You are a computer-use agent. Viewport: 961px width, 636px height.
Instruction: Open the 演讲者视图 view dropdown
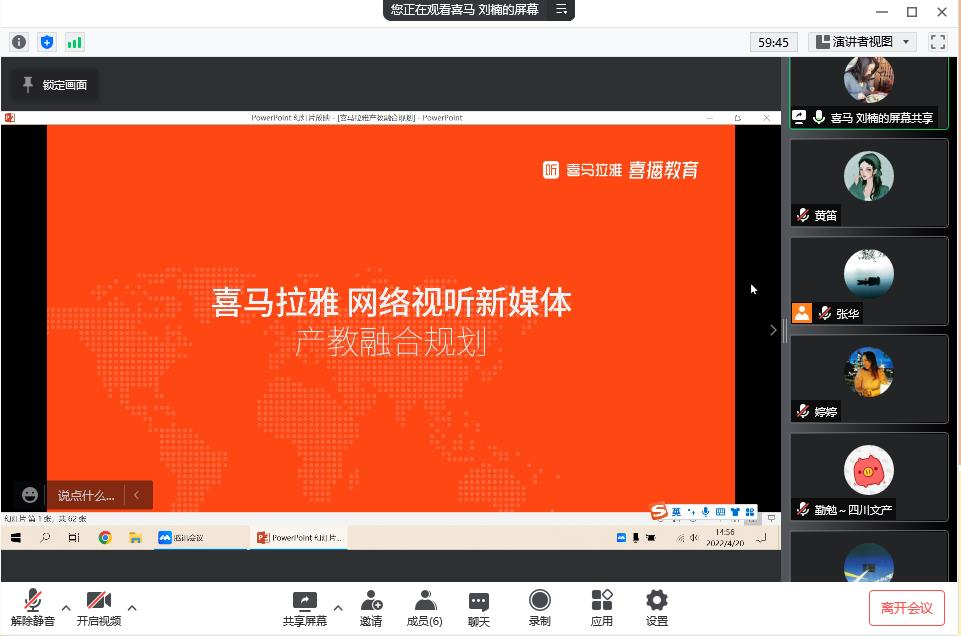(x=862, y=42)
